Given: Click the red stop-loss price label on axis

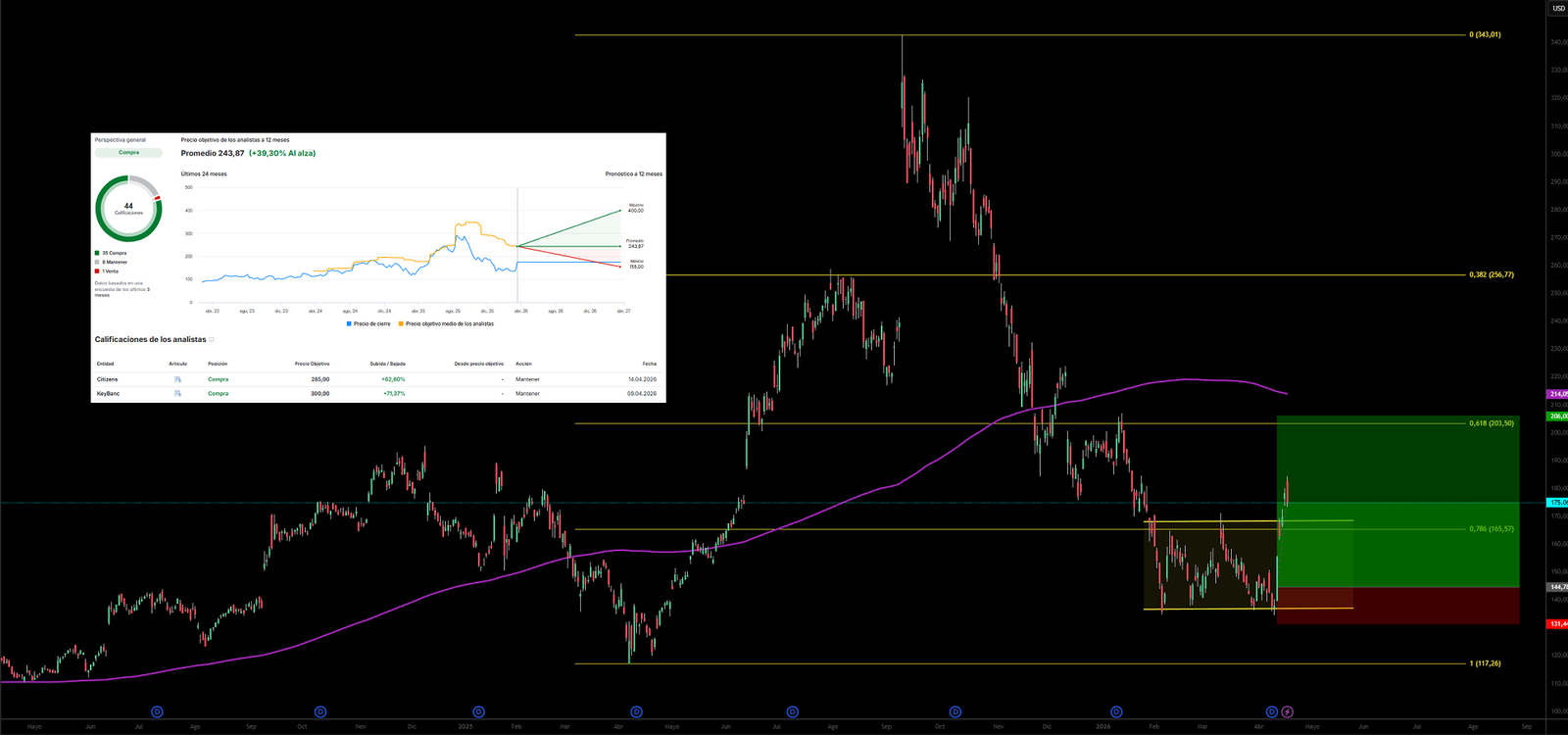Looking at the screenshot, I should click(x=1557, y=624).
